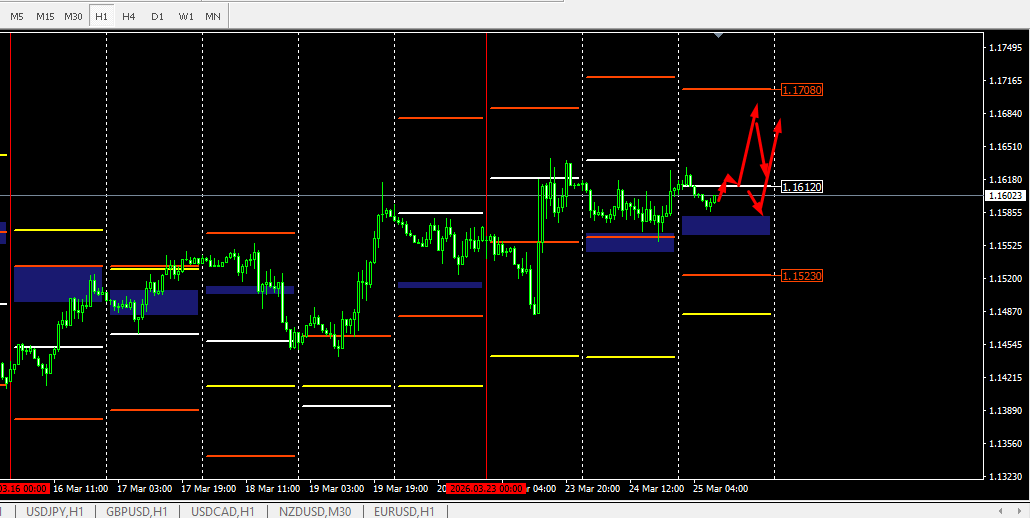Click the grey chart shift triangle marker
This screenshot has height=518, width=1030.
pyautogui.click(x=719, y=35)
